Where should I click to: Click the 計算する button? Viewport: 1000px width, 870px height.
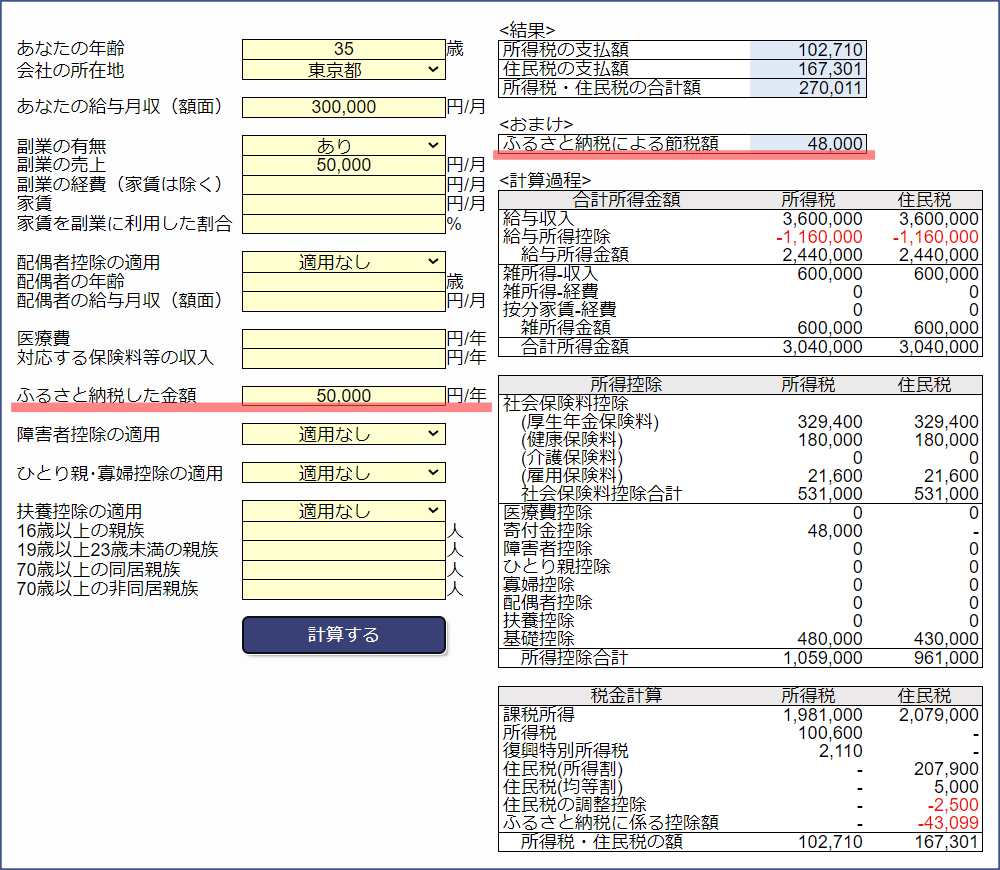click(344, 635)
